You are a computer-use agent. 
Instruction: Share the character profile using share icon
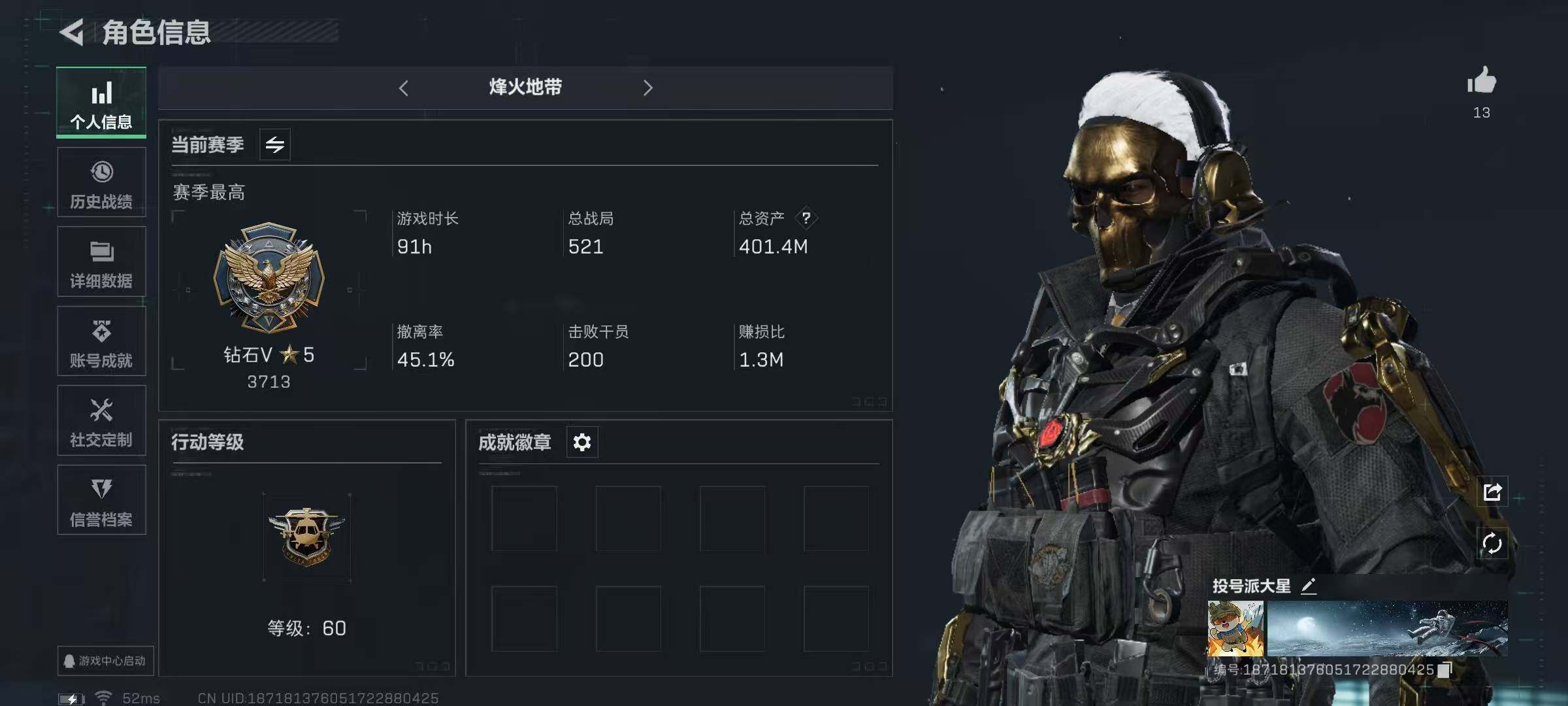click(1492, 492)
